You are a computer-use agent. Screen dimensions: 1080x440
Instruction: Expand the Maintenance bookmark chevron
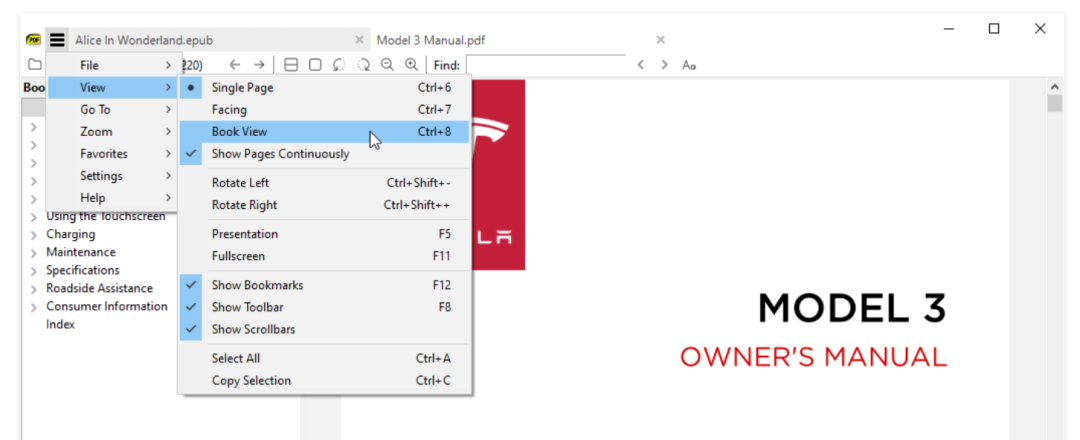(x=34, y=253)
